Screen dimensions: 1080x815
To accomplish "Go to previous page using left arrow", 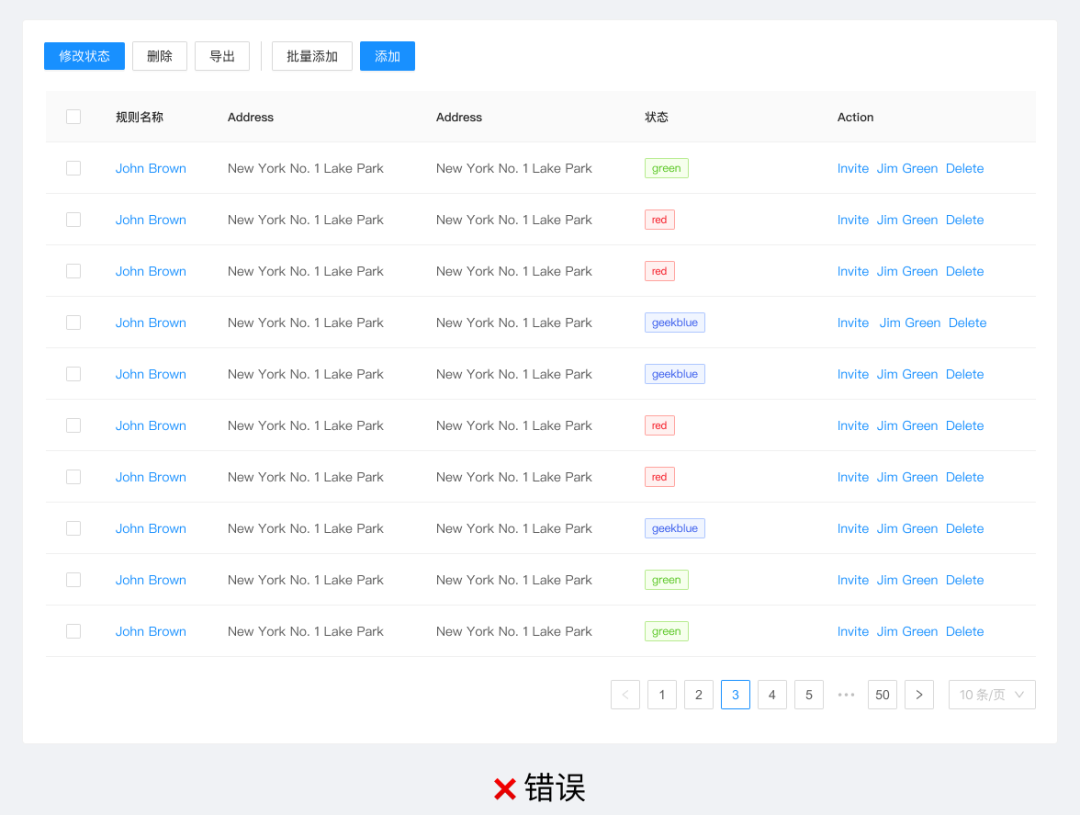I will tap(625, 695).
